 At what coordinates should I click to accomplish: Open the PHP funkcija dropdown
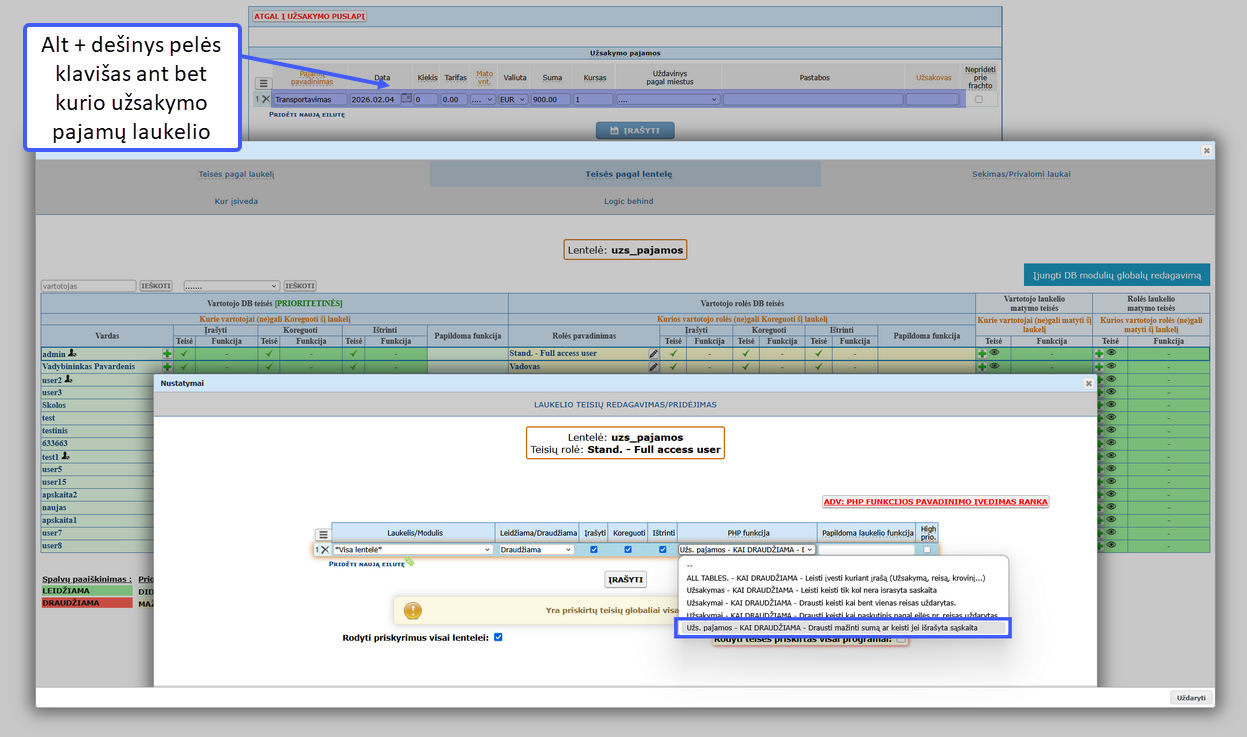[x=747, y=550]
